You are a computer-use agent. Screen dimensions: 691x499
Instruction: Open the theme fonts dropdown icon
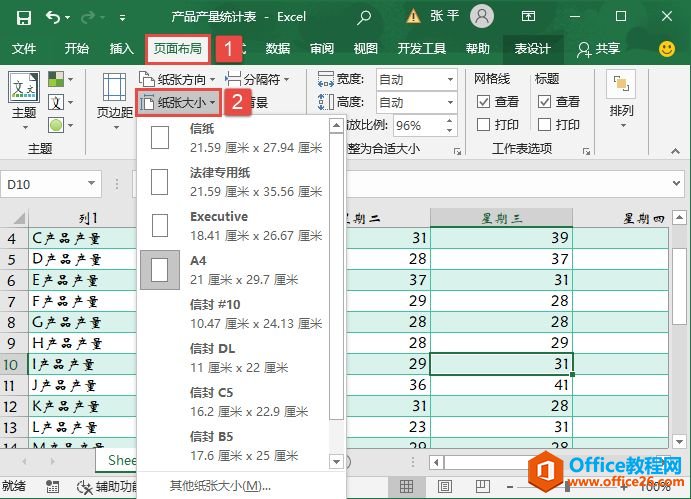pyautogui.click(x=60, y=102)
